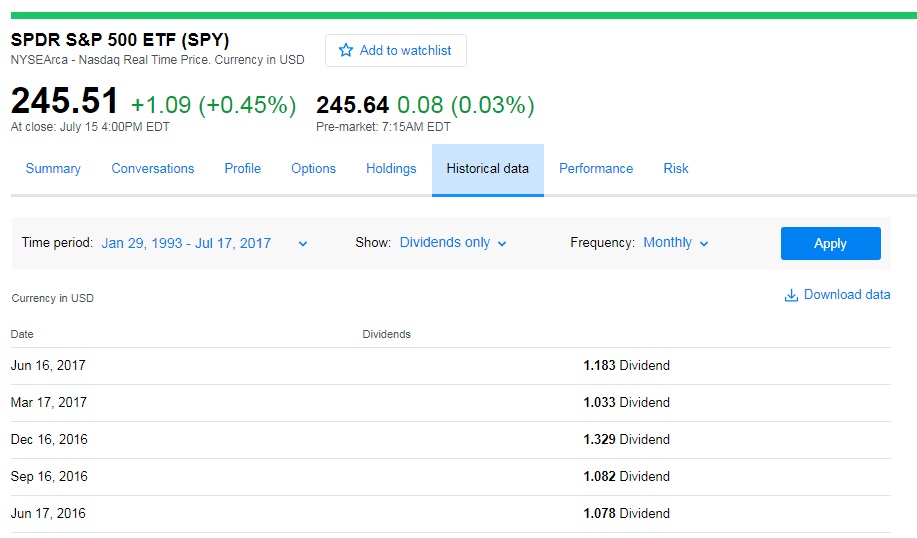Select the Options tab

pyautogui.click(x=313, y=169)
